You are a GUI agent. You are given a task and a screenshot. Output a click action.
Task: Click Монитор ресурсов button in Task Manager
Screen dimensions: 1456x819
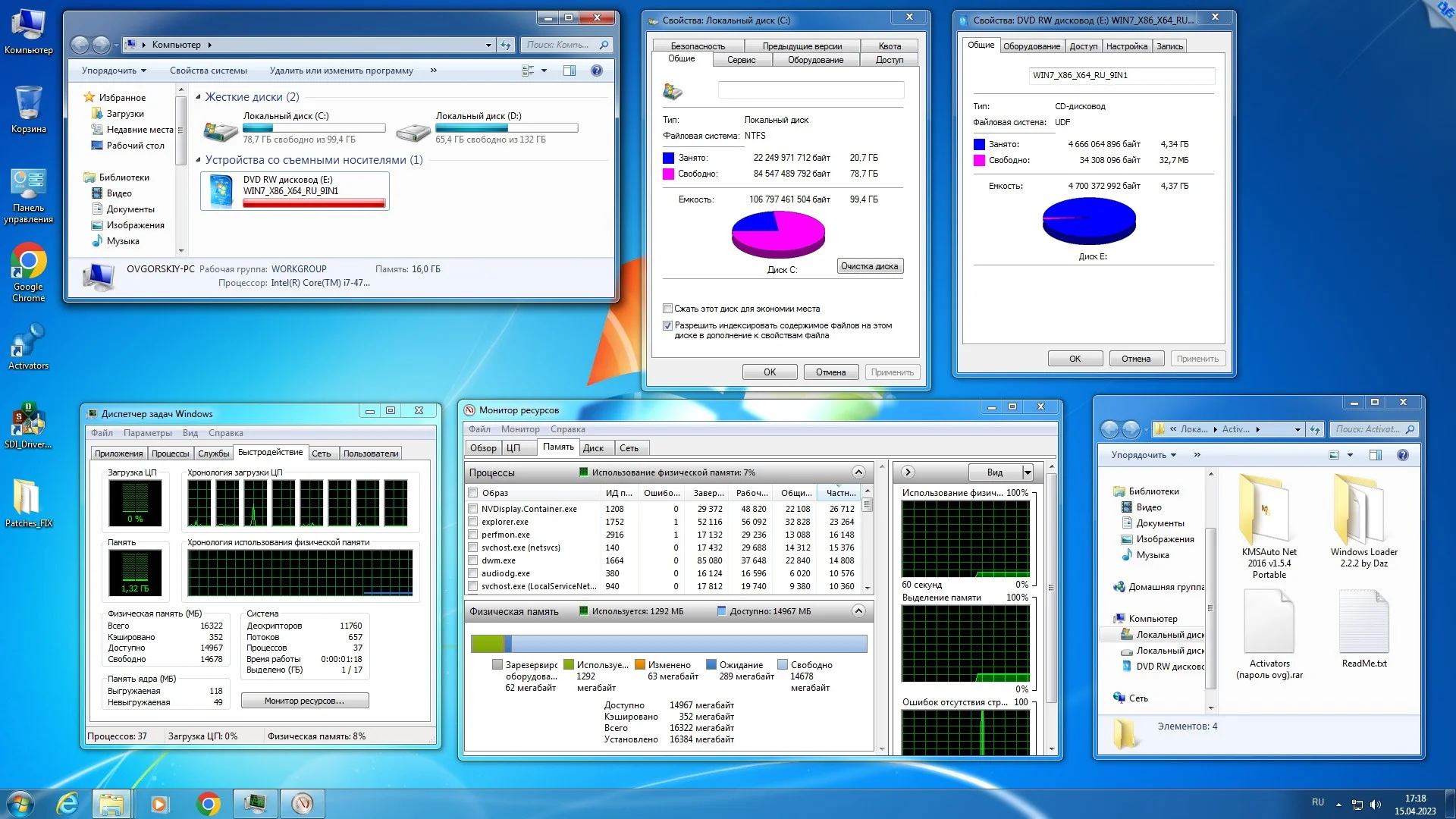(x=304, y=701)
